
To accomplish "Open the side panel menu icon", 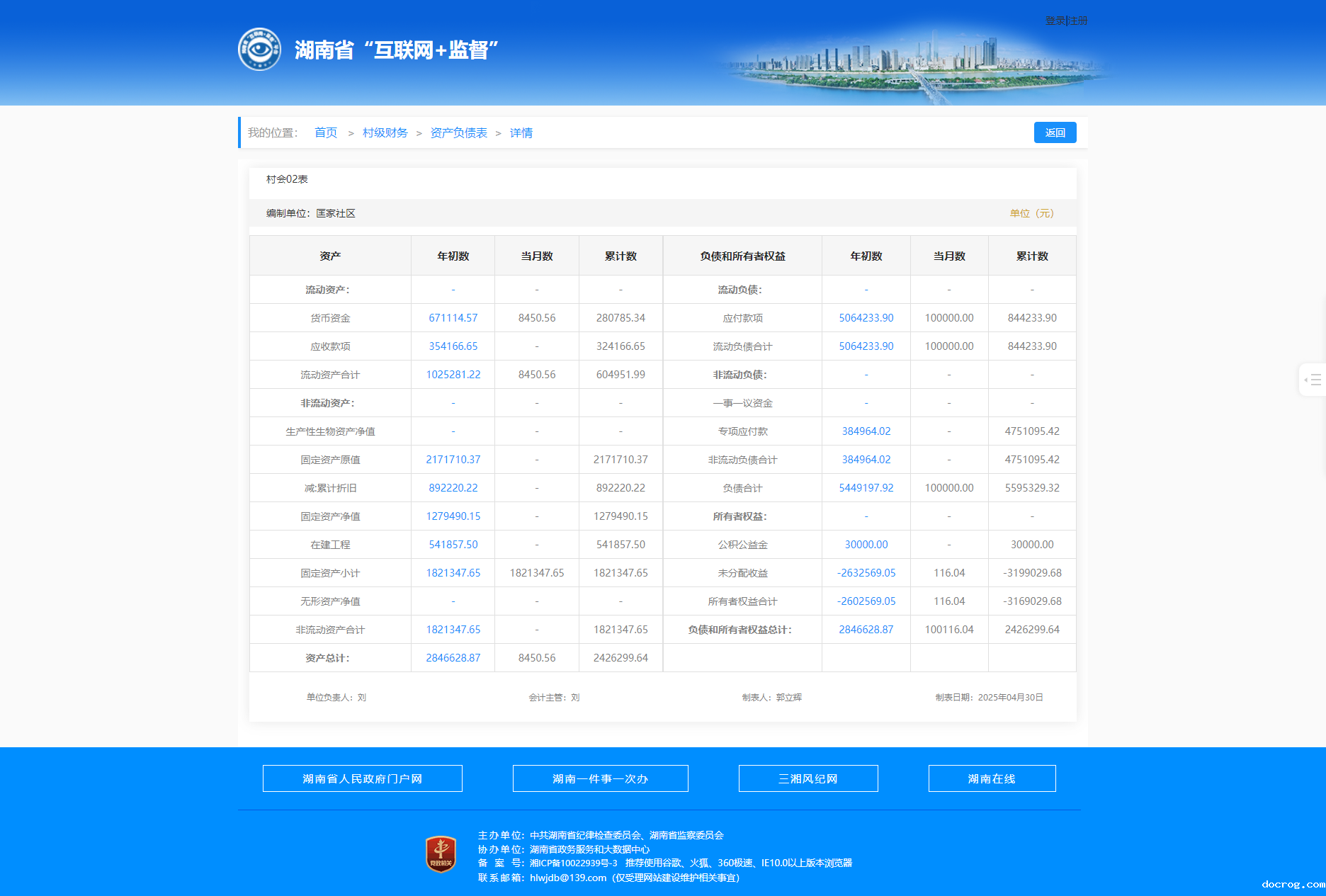I will click(1314, 380).
